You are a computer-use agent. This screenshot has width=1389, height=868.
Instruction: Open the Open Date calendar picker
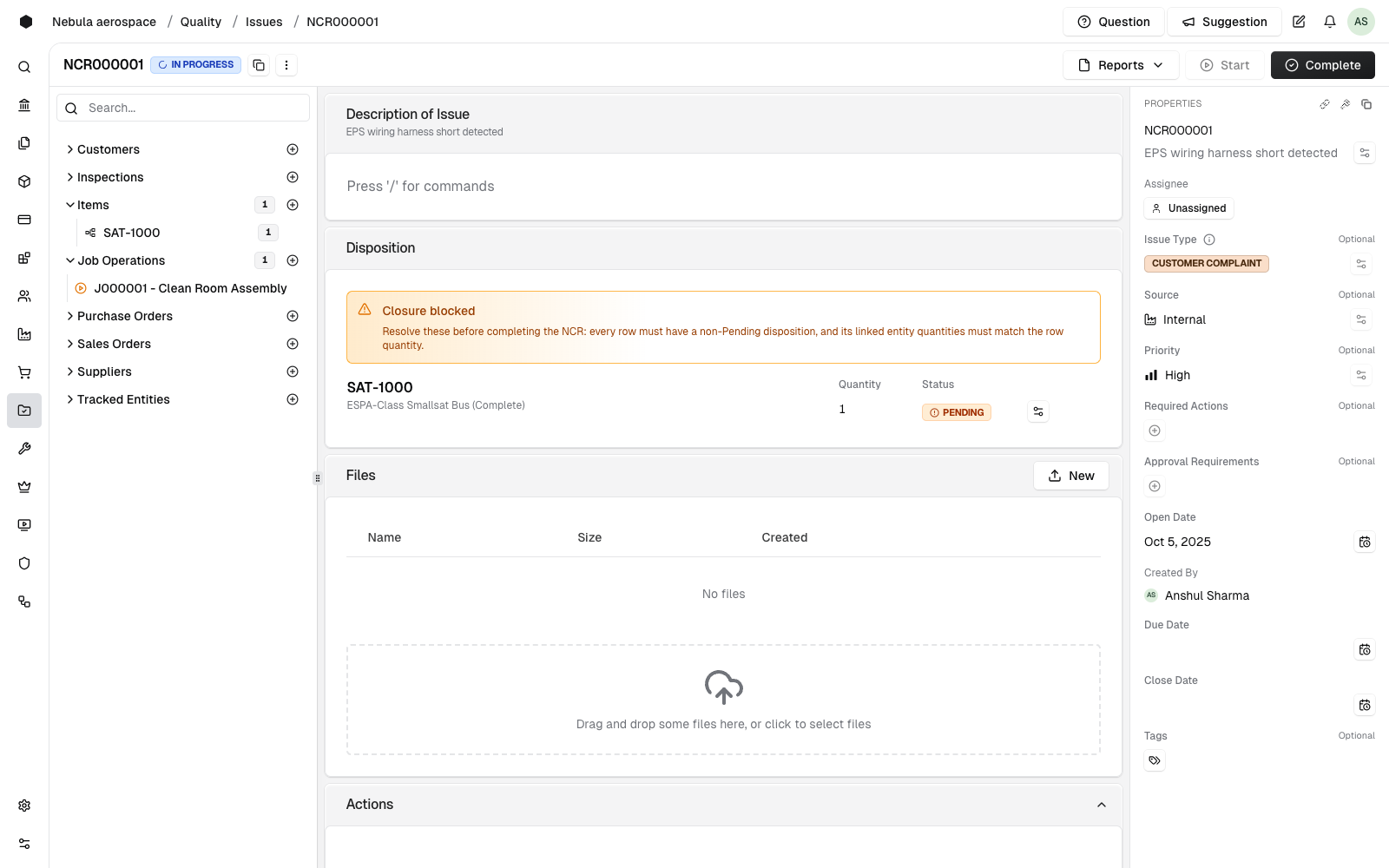(x=1365, y=542)
